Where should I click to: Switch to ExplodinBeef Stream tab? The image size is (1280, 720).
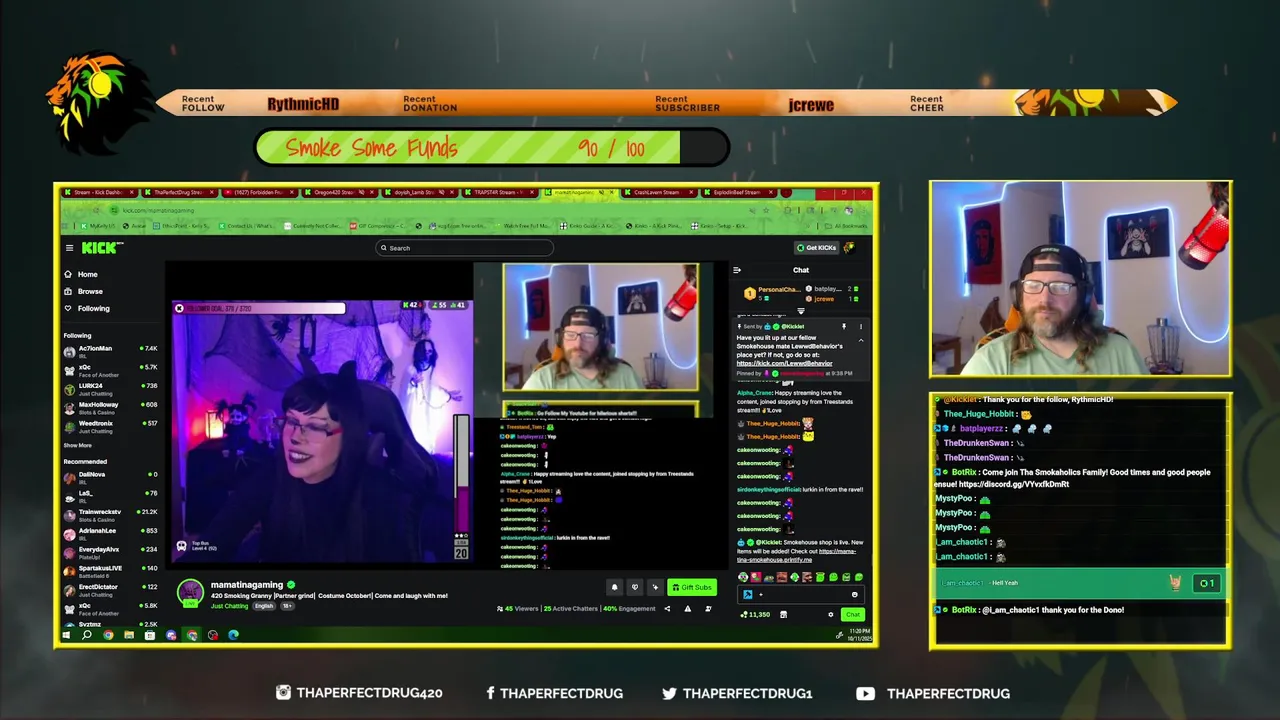pos(740,192)
